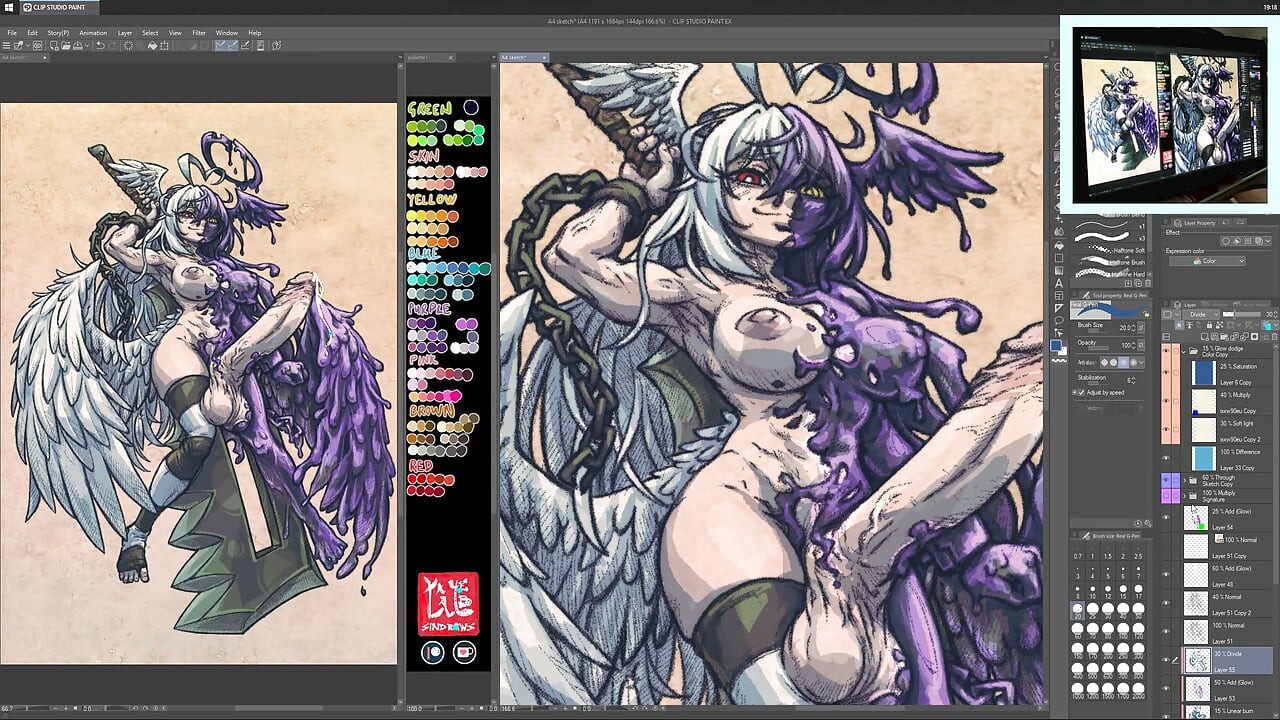1280x720 pixels.
Task: Open the anti-aliasing options dropdown
Action: point(1142,362)
